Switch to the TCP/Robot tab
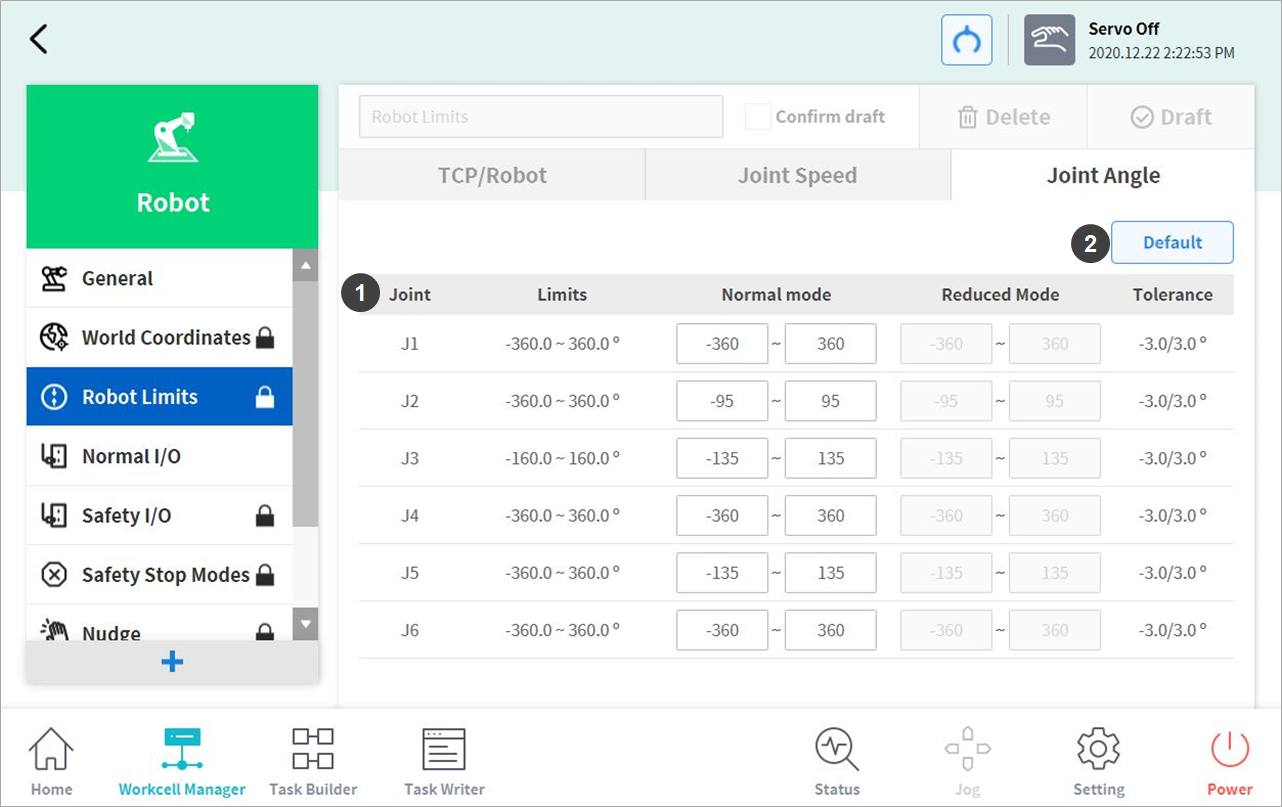Screen dimensions: 1282x807 [492, 176]
